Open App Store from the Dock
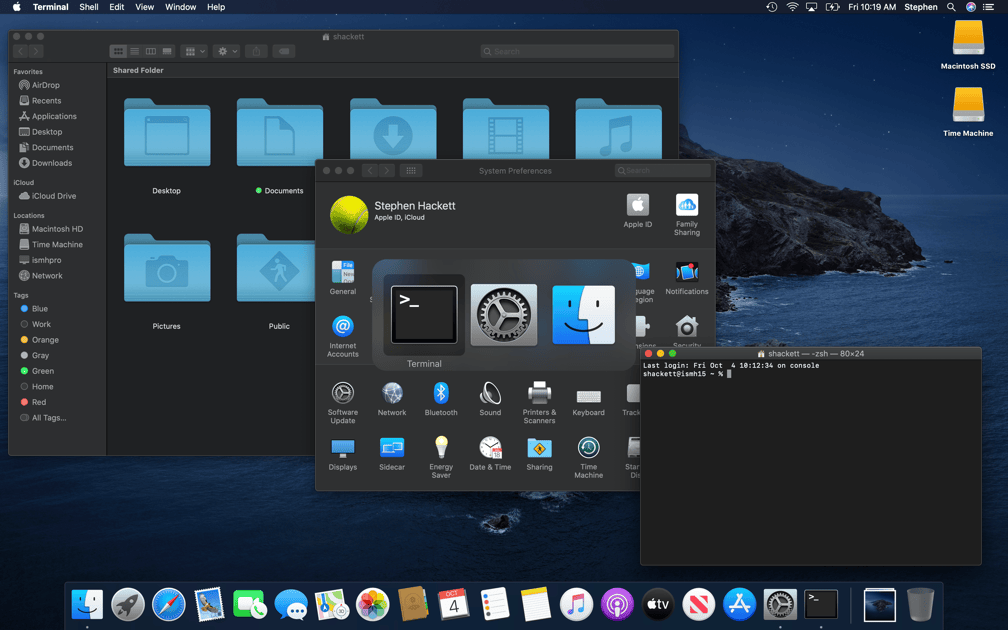 (739, 604)
